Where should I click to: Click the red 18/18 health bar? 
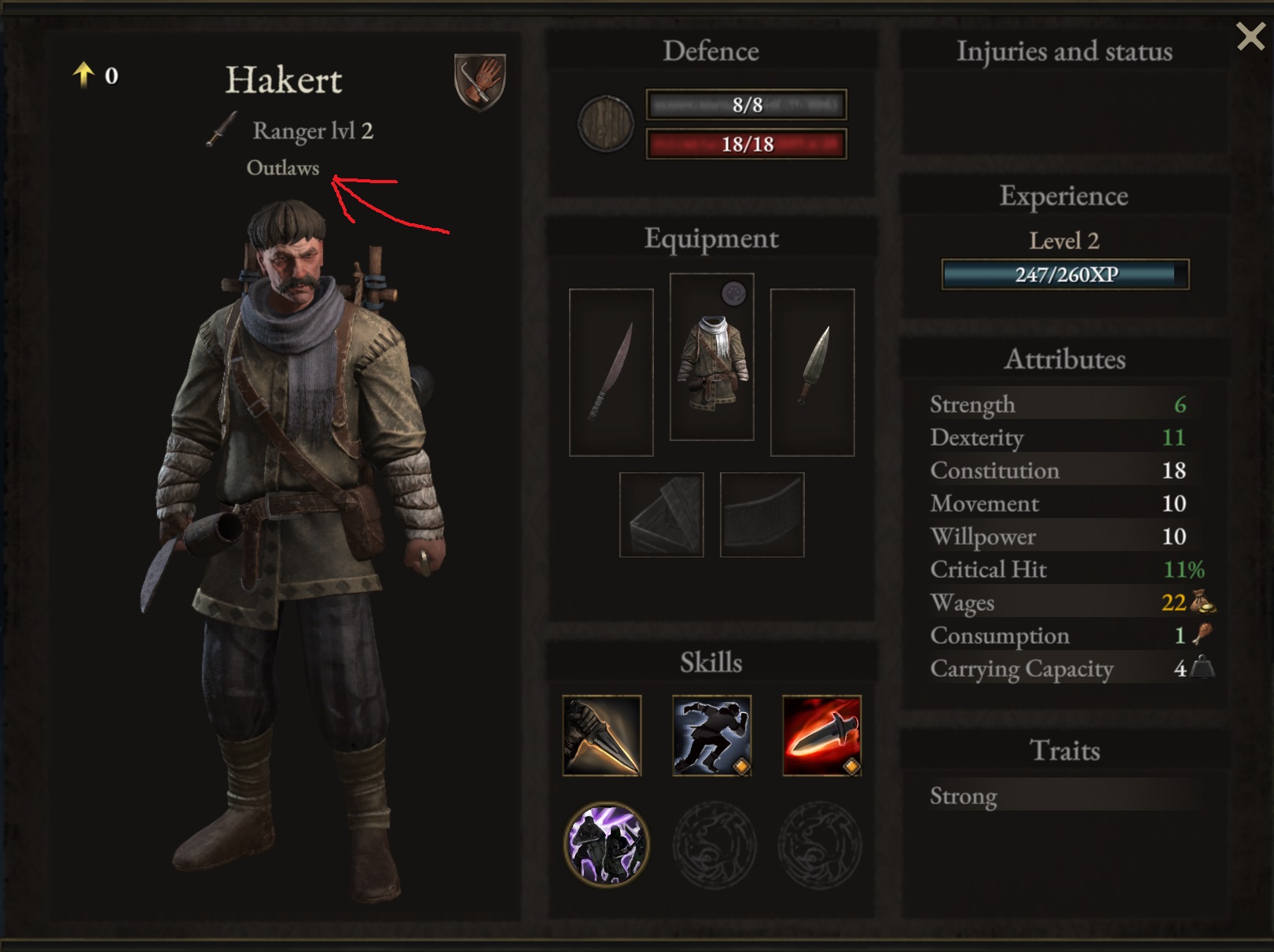(747, 145)
